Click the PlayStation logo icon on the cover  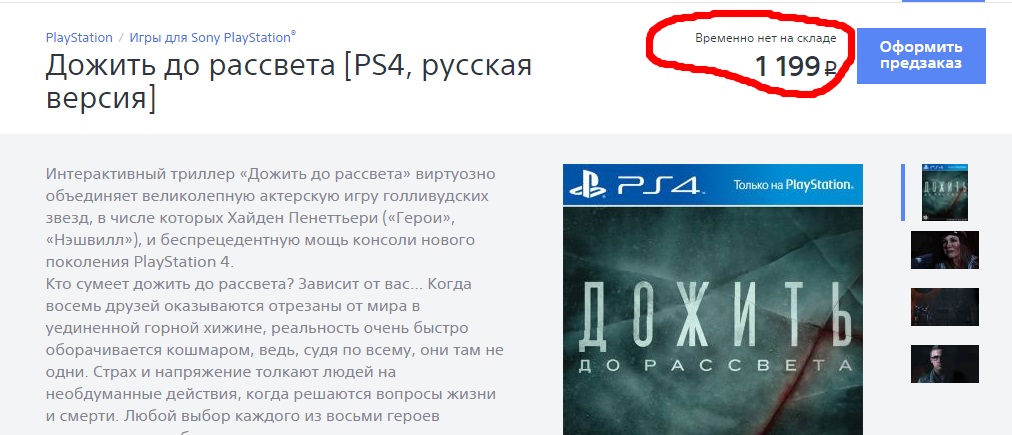[588, 185]
